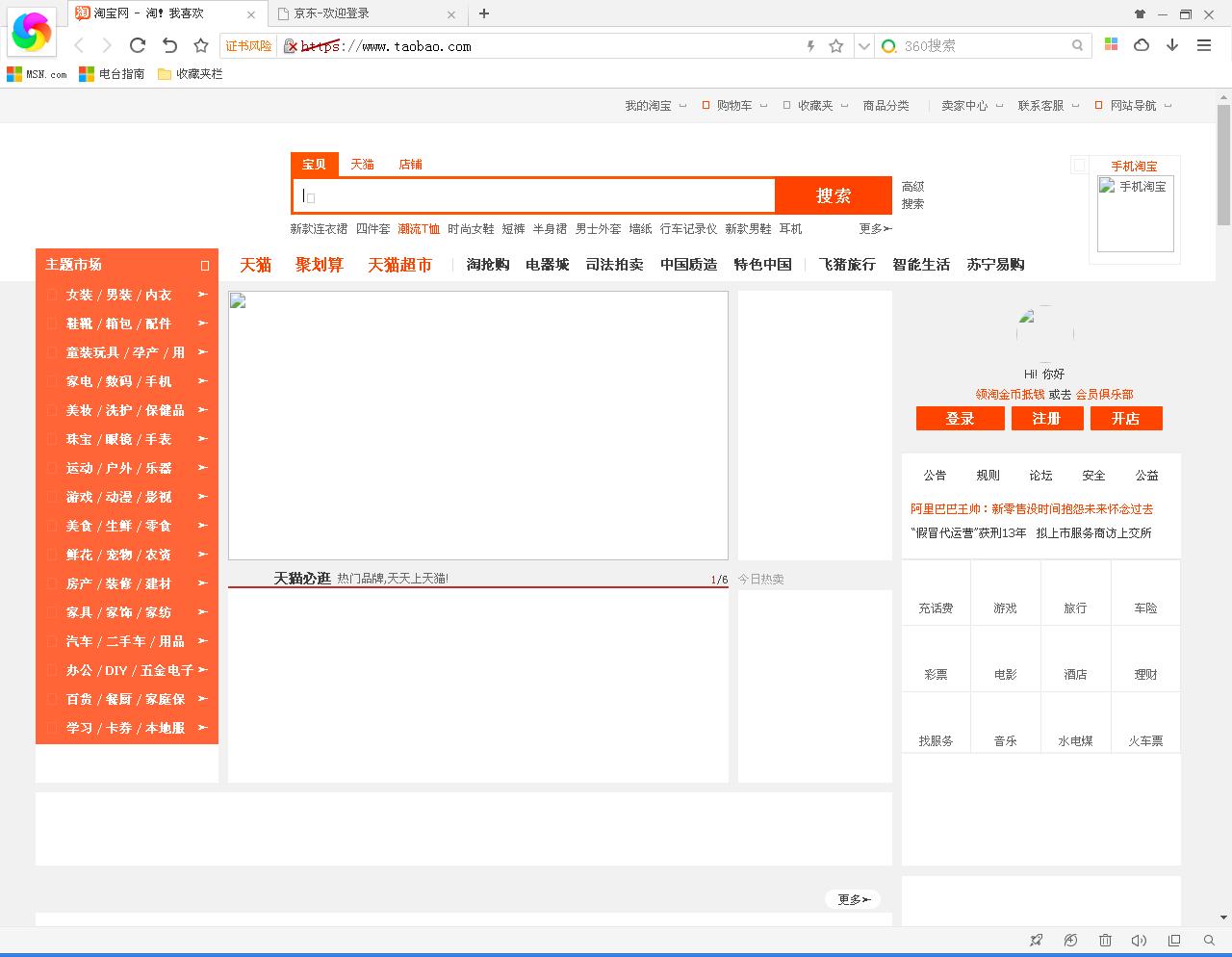Expand the address bar history dropdown
This screenshot has height=957, width=1232.
tap(863, 45)
